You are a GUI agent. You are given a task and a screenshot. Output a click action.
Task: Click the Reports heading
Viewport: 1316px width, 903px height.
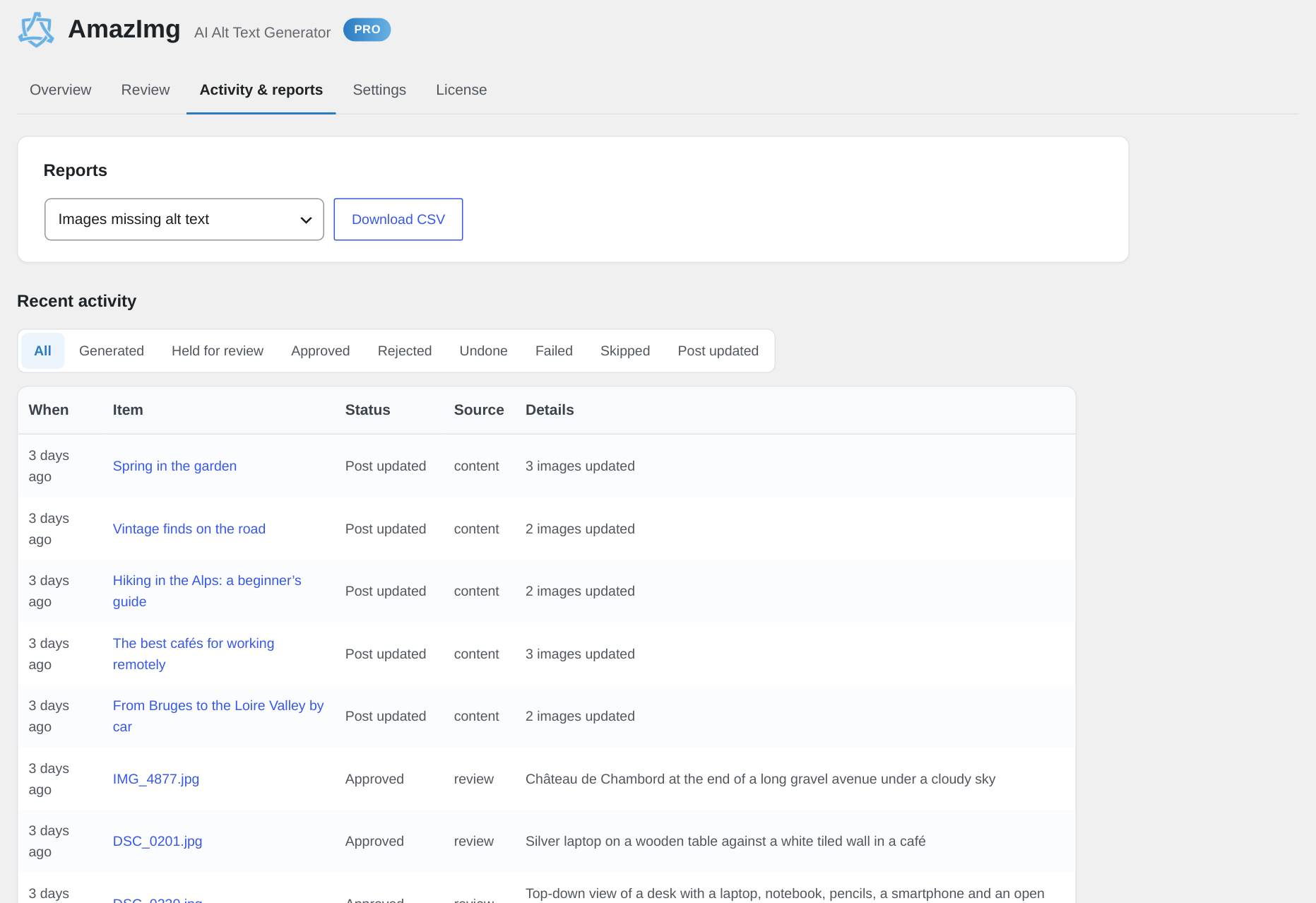point(76,170)
